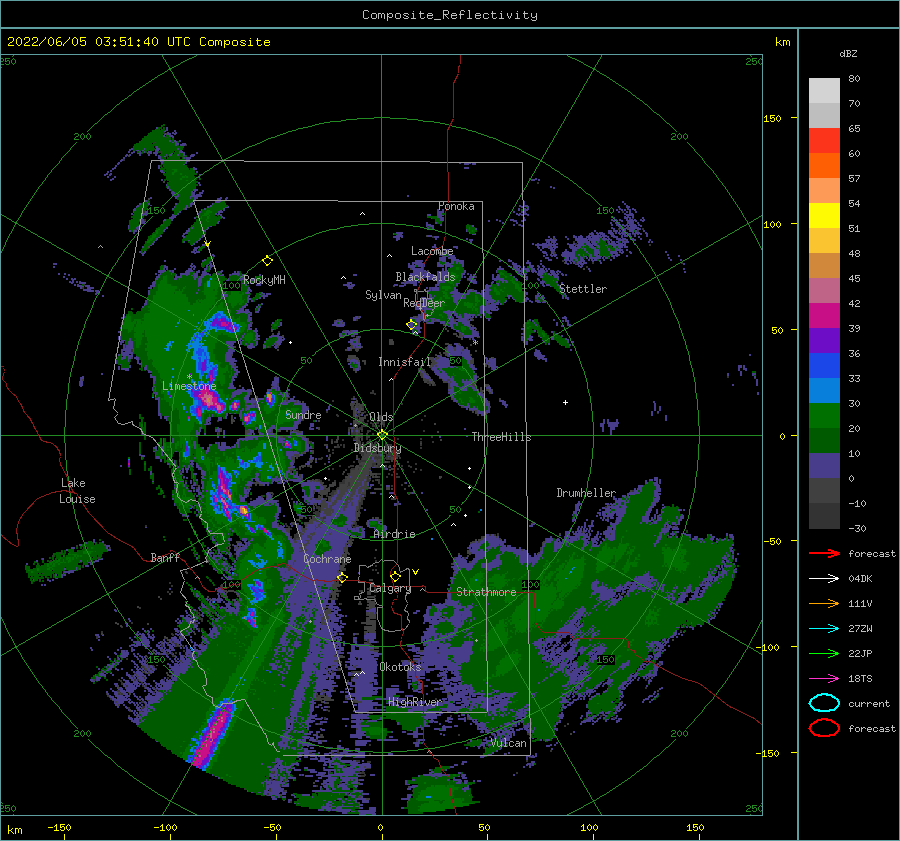Click the red 'forecast' ellipse in legend
The height and width of the screenshot is (841, 900).
(824, 728)
